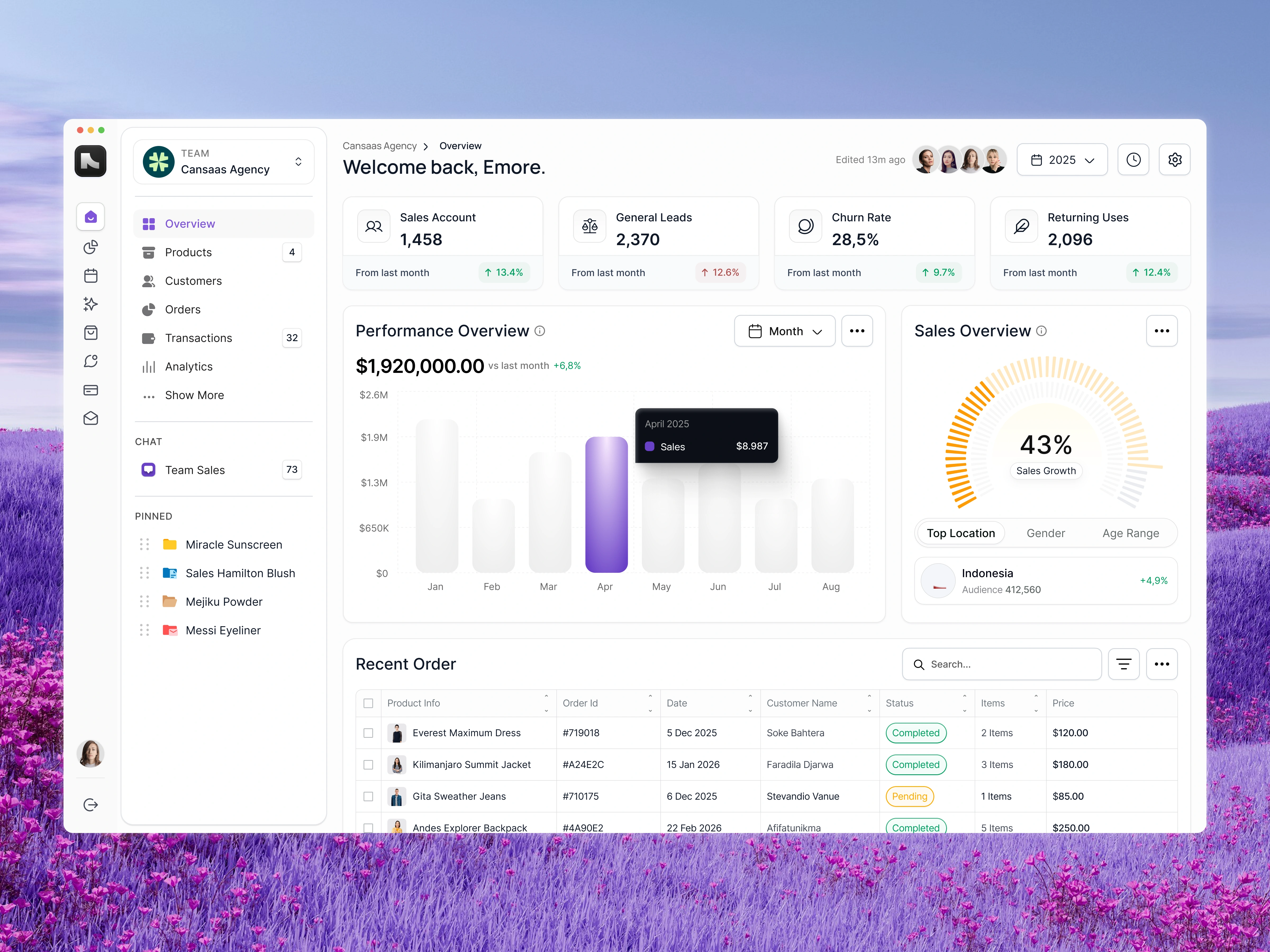Click the credit card icon in rail
Viewport: 1270px width, 952px height.
point(90,390)
